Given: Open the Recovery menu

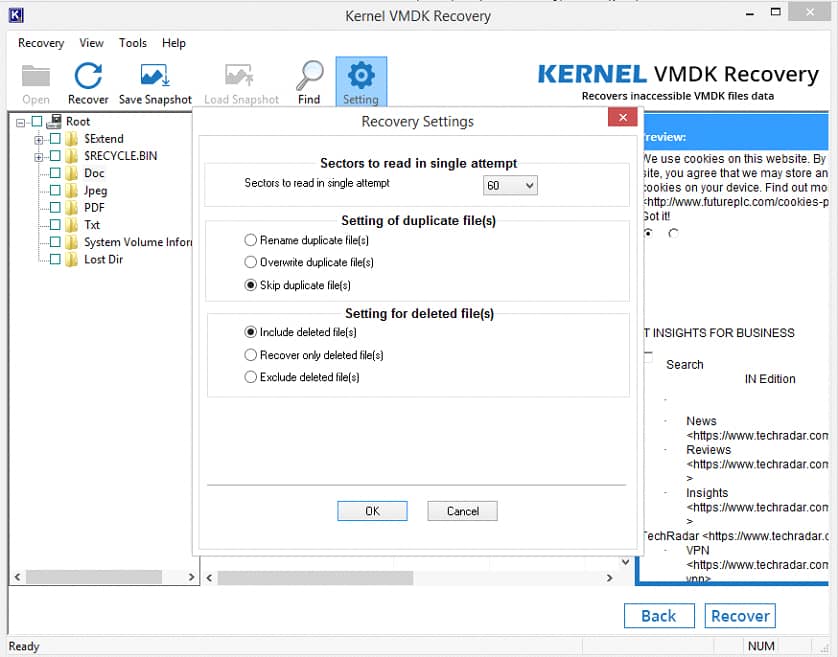Looking at the screenshot, I should (41, 43).
